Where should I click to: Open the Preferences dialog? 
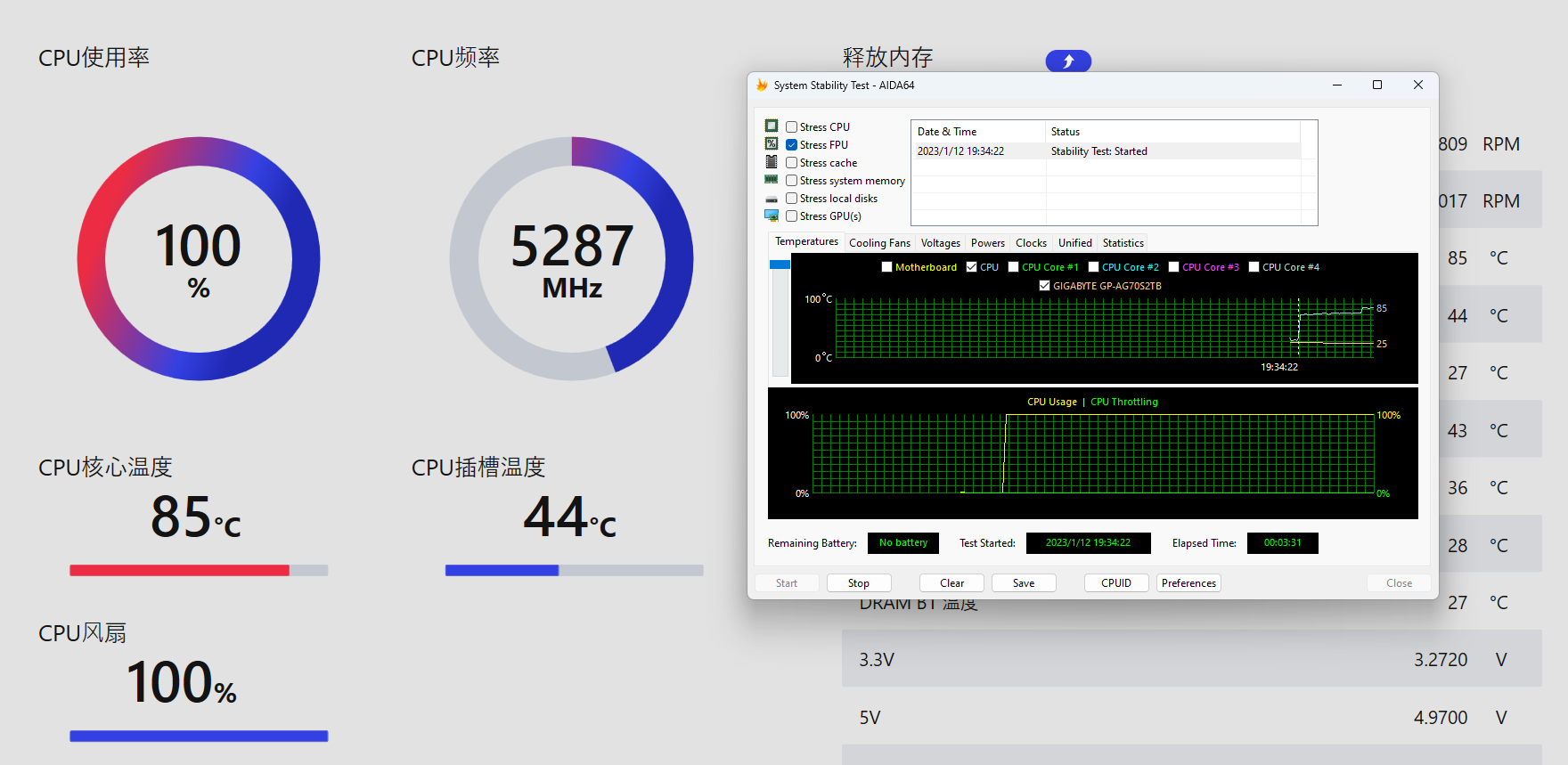(1188, 583)
